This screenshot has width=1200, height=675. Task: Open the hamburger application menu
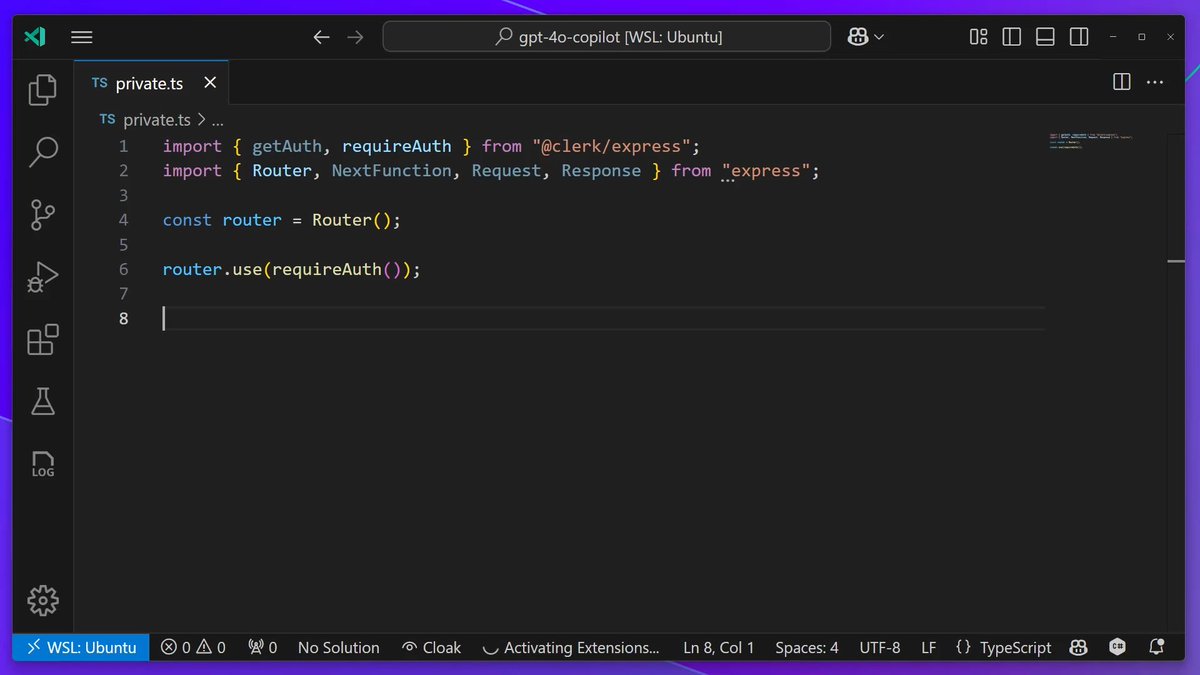tap(82, 37)
